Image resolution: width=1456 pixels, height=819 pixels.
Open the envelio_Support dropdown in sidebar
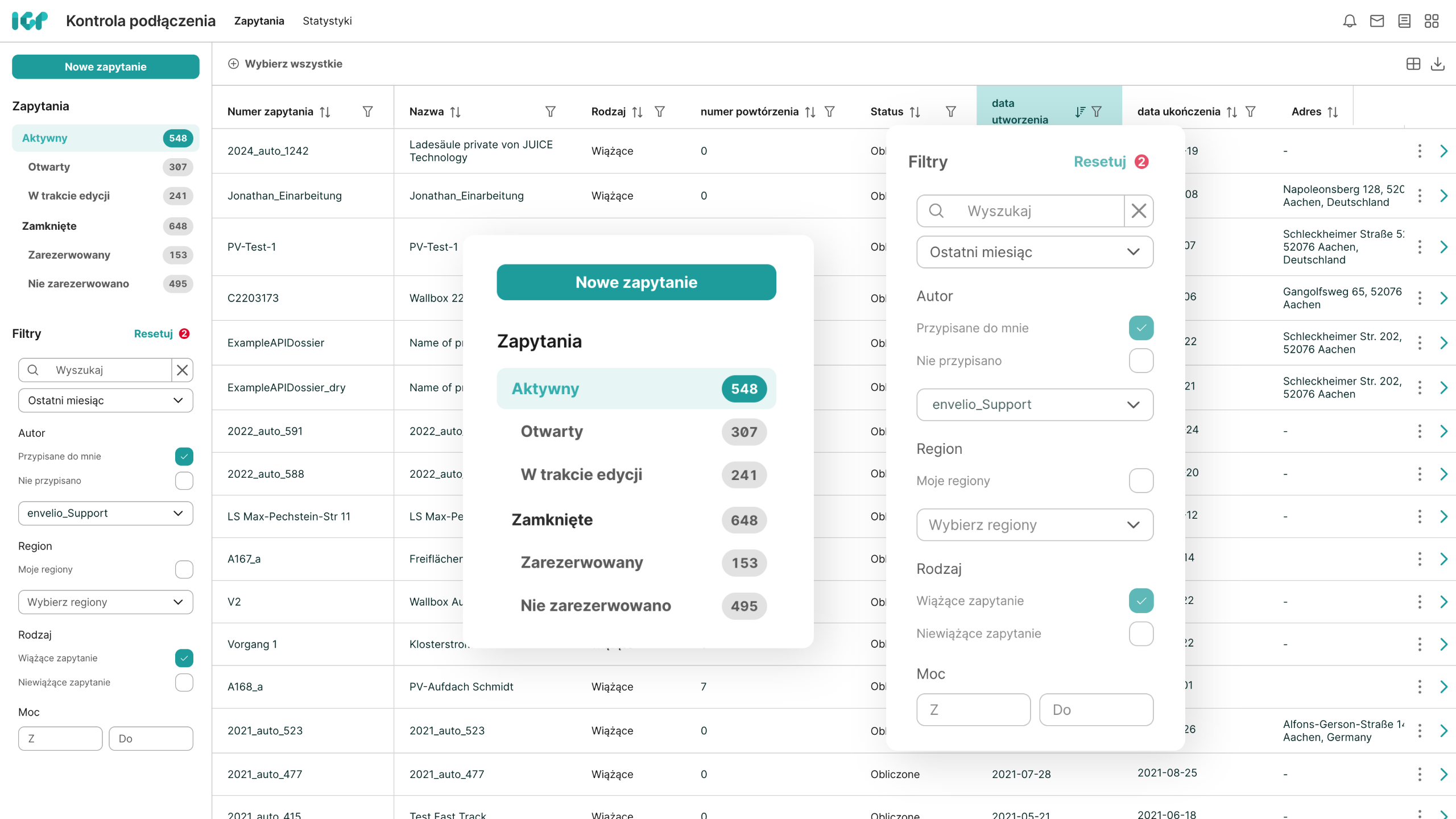pyautogui.click(x=105, y=513)
